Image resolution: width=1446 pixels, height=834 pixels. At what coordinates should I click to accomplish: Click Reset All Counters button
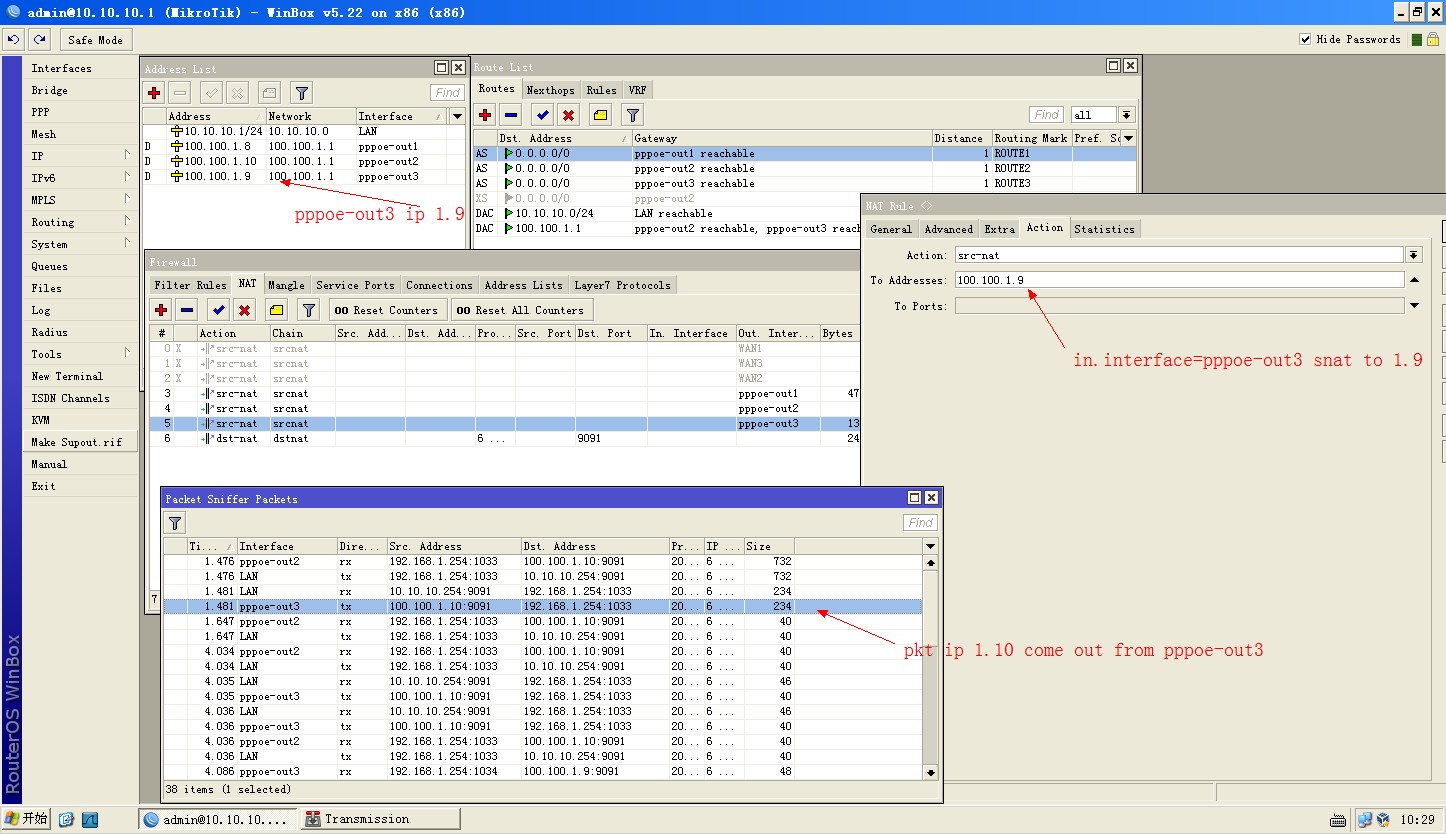click(x=521, y=310)
